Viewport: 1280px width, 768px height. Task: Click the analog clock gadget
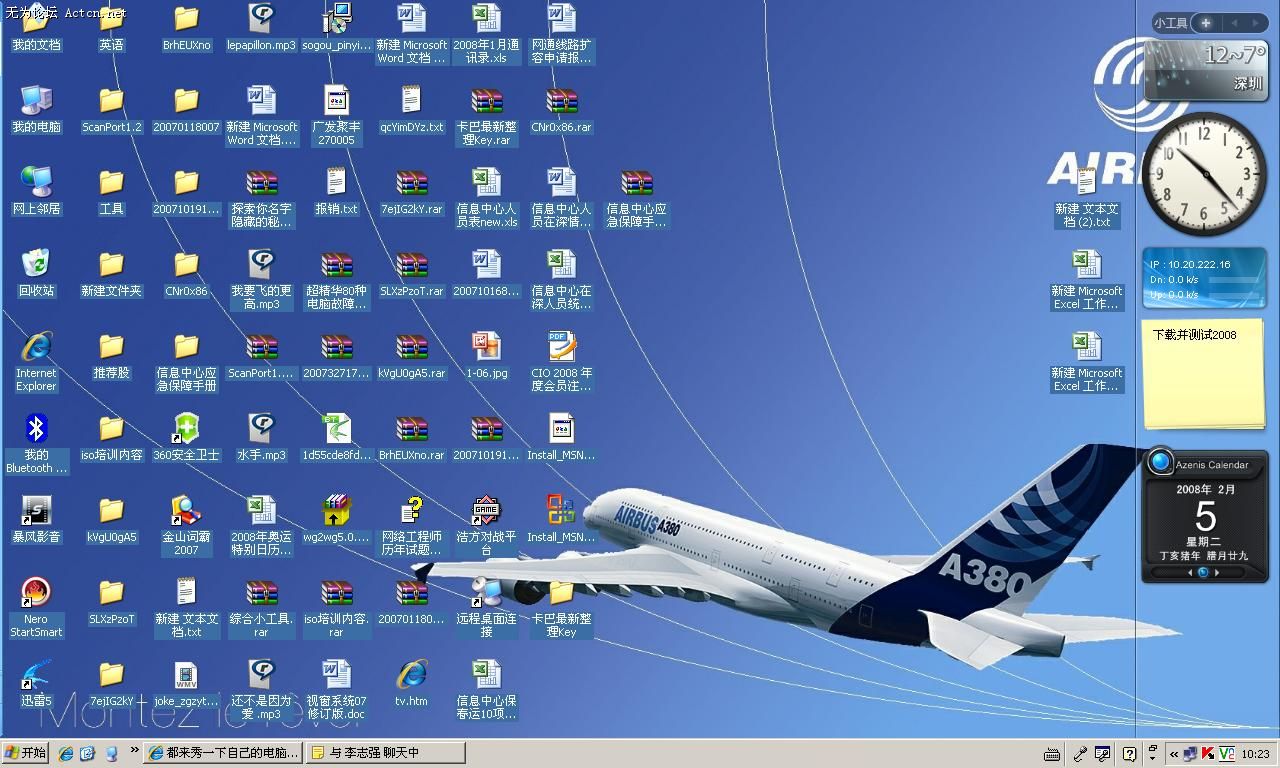click(1205, 174)
